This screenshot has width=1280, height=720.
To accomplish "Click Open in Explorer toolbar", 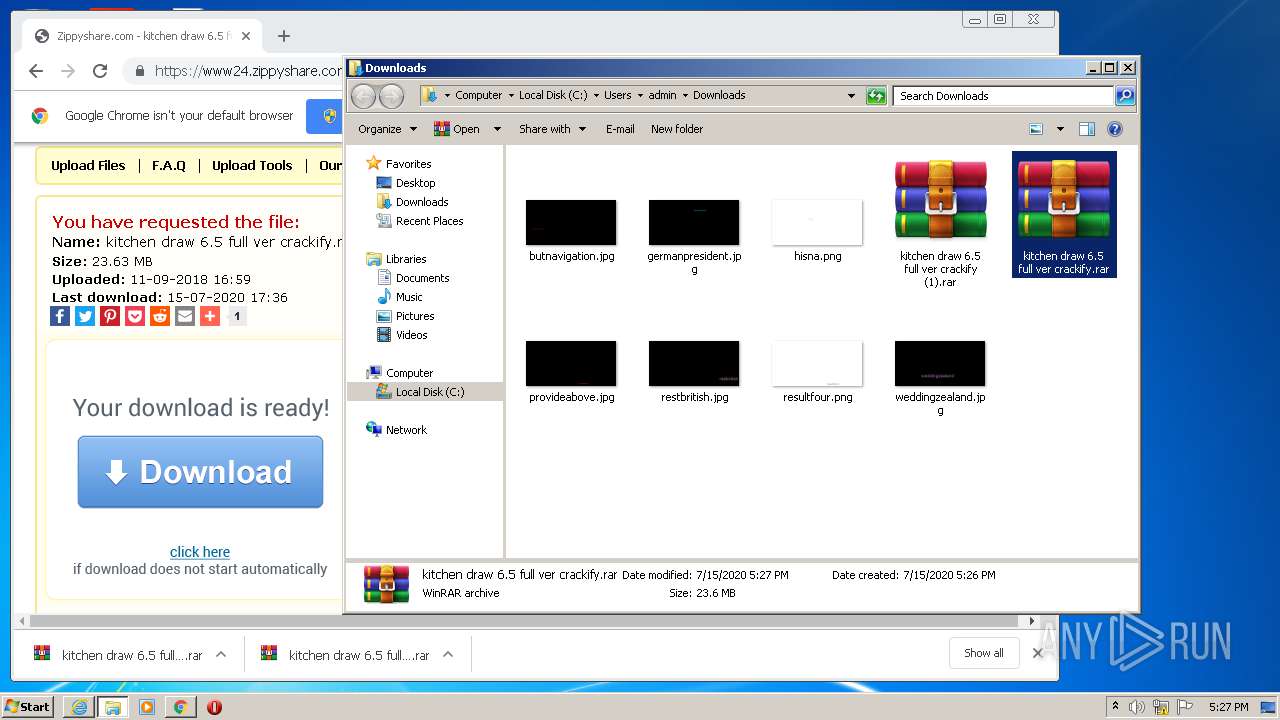I will coord(457,129).
